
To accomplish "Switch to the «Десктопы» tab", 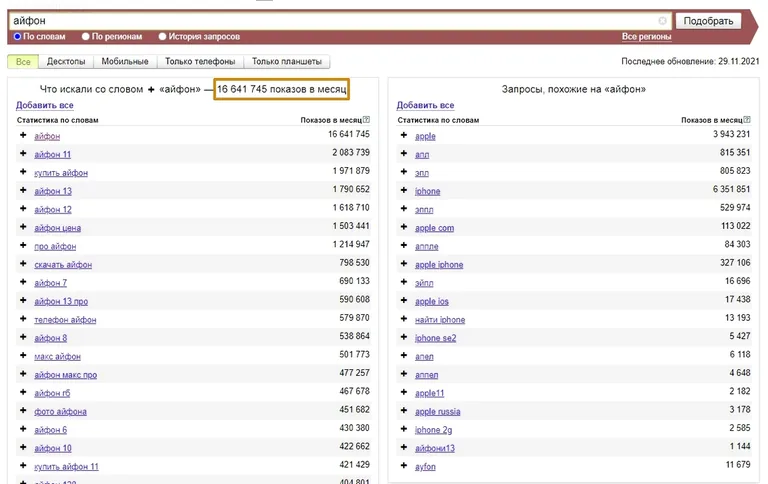I will tap(66, 62).
